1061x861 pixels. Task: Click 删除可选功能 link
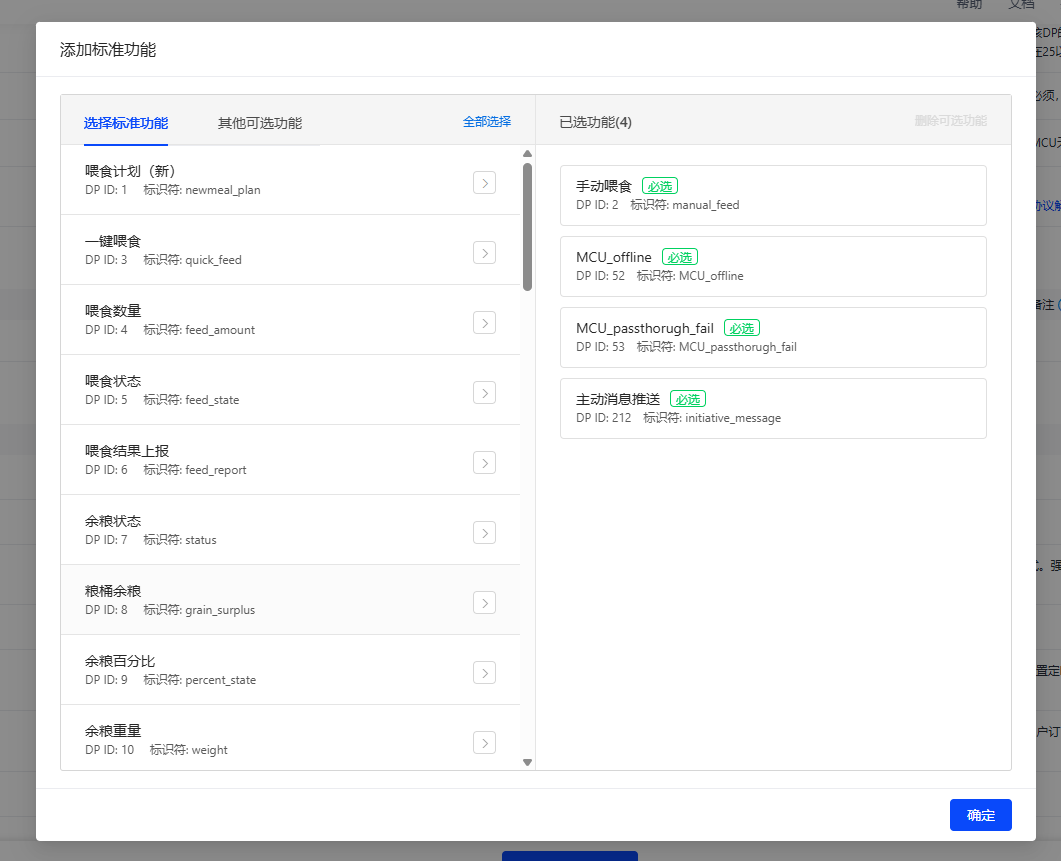pos(950,121)
